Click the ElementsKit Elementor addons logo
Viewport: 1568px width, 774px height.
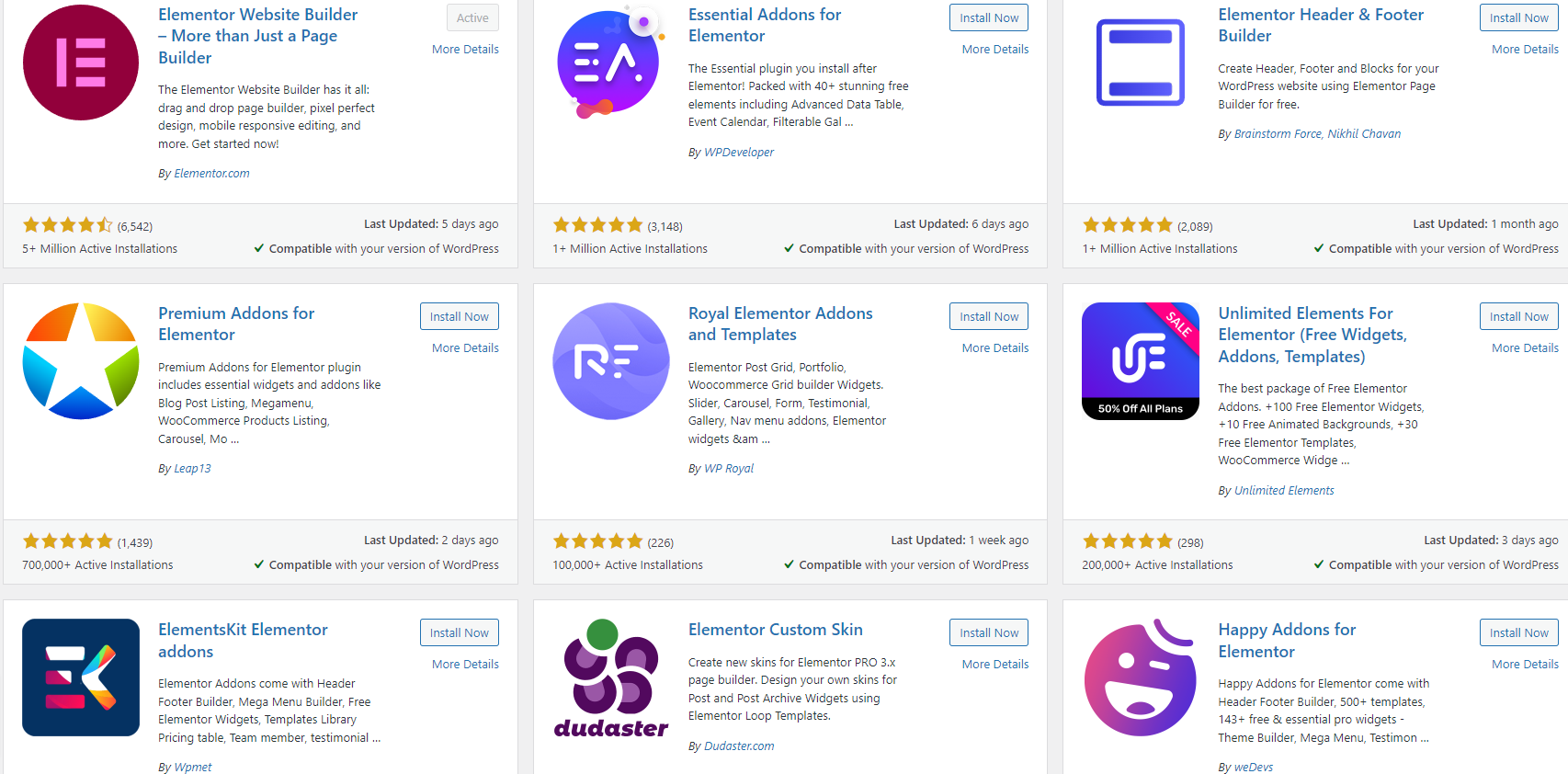pyautogui.click(x=80, y=677)
